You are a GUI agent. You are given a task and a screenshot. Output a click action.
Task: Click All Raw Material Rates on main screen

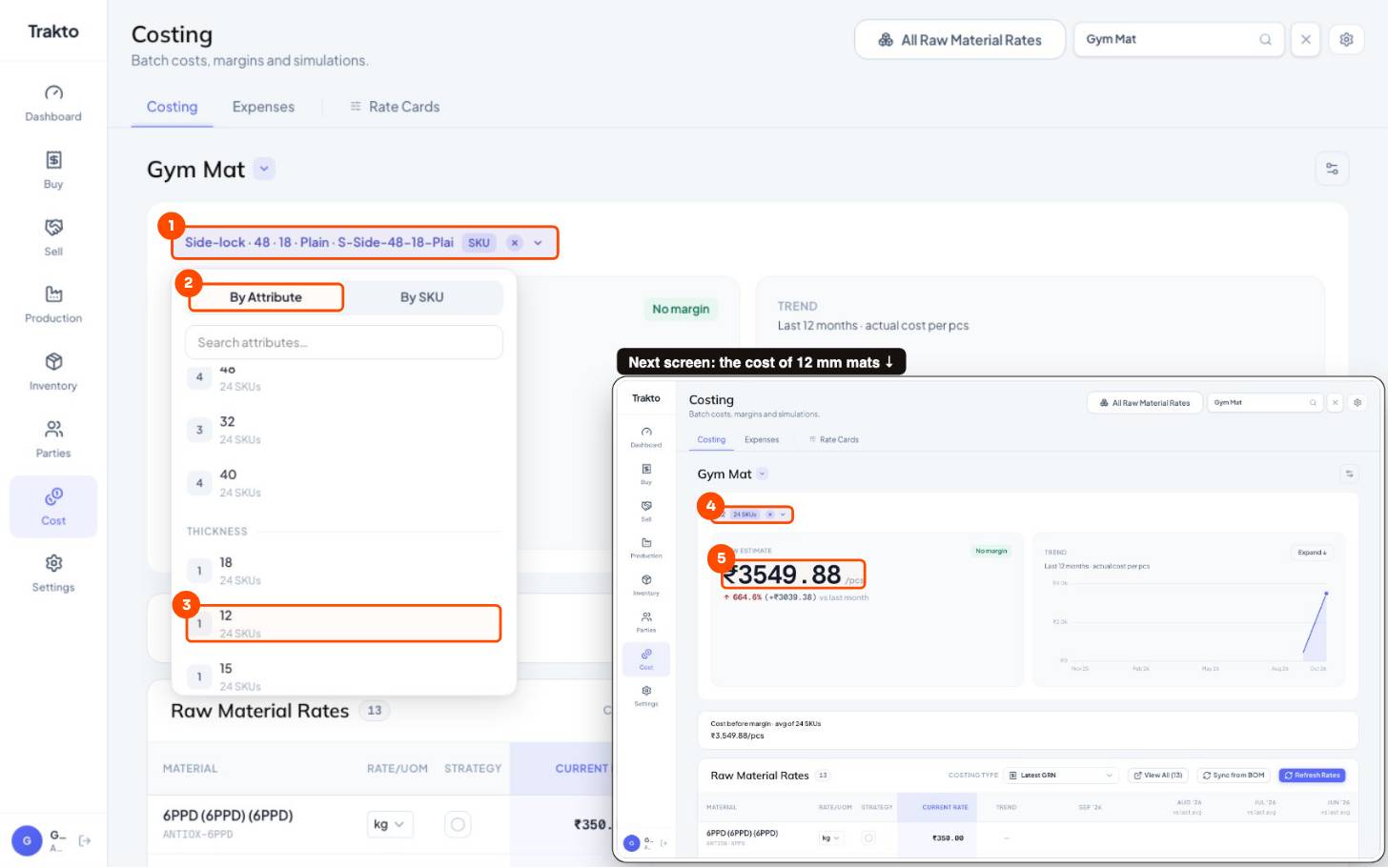[x=959, y=40]
